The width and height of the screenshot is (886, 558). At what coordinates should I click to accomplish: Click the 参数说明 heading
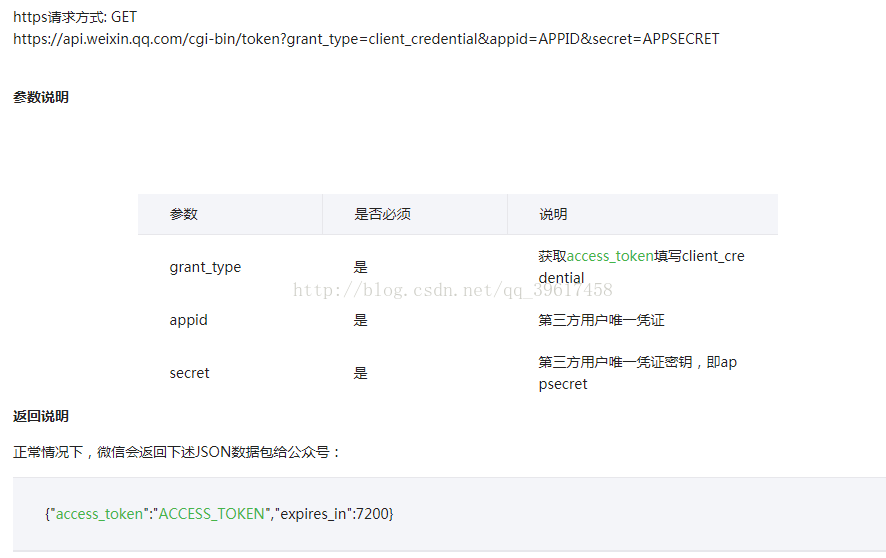41,97
